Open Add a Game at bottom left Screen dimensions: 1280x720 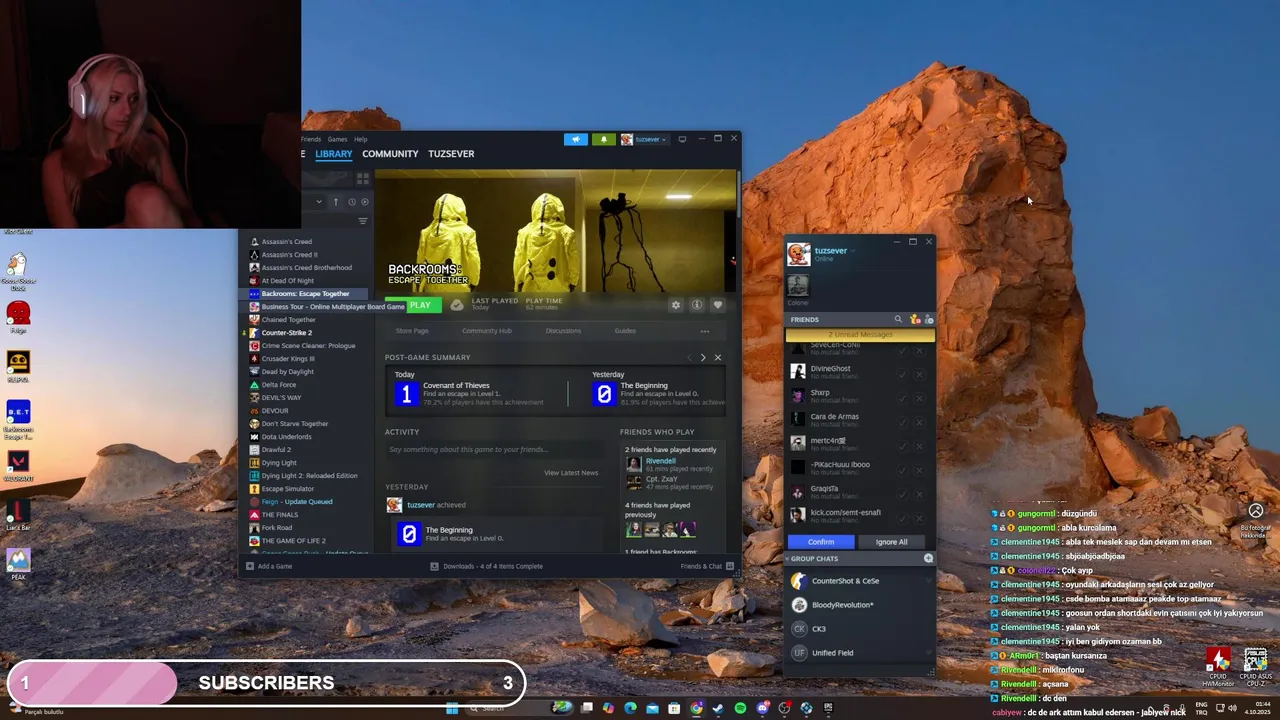point(268,566)
